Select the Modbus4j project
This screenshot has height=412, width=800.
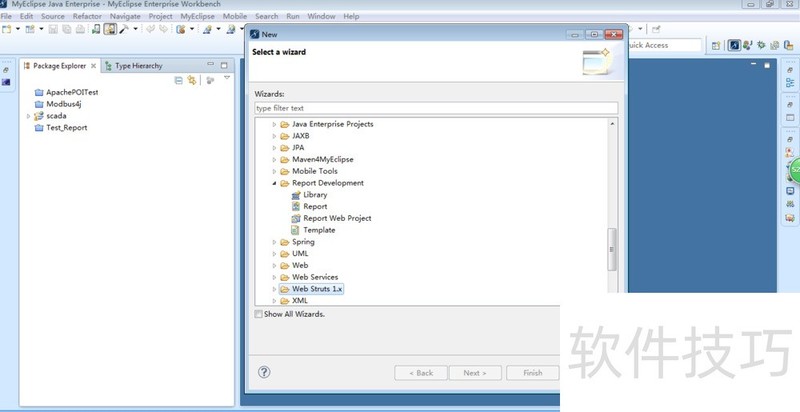pos(58,104)
